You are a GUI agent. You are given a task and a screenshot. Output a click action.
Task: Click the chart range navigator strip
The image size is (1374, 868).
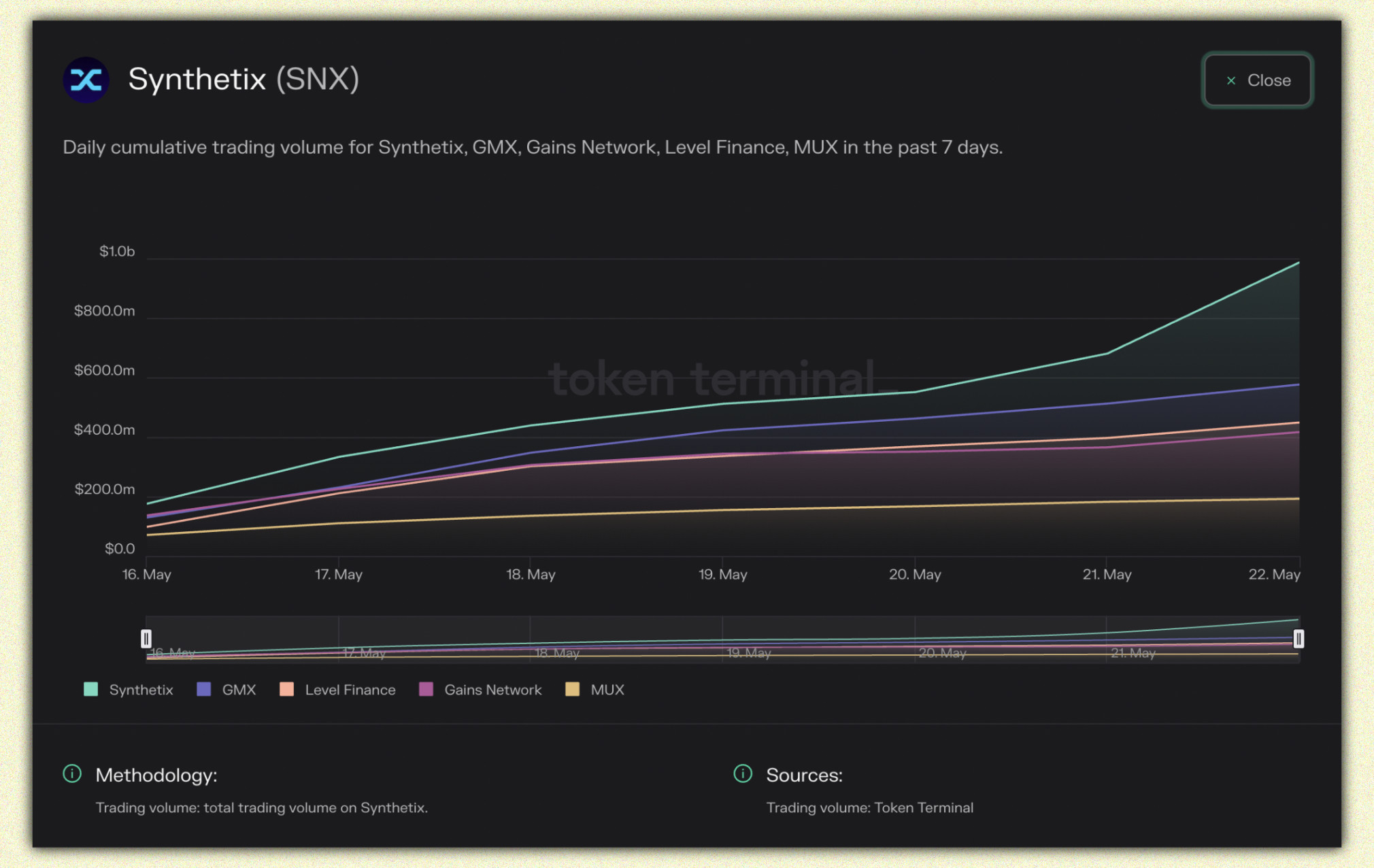coord(722,639)
